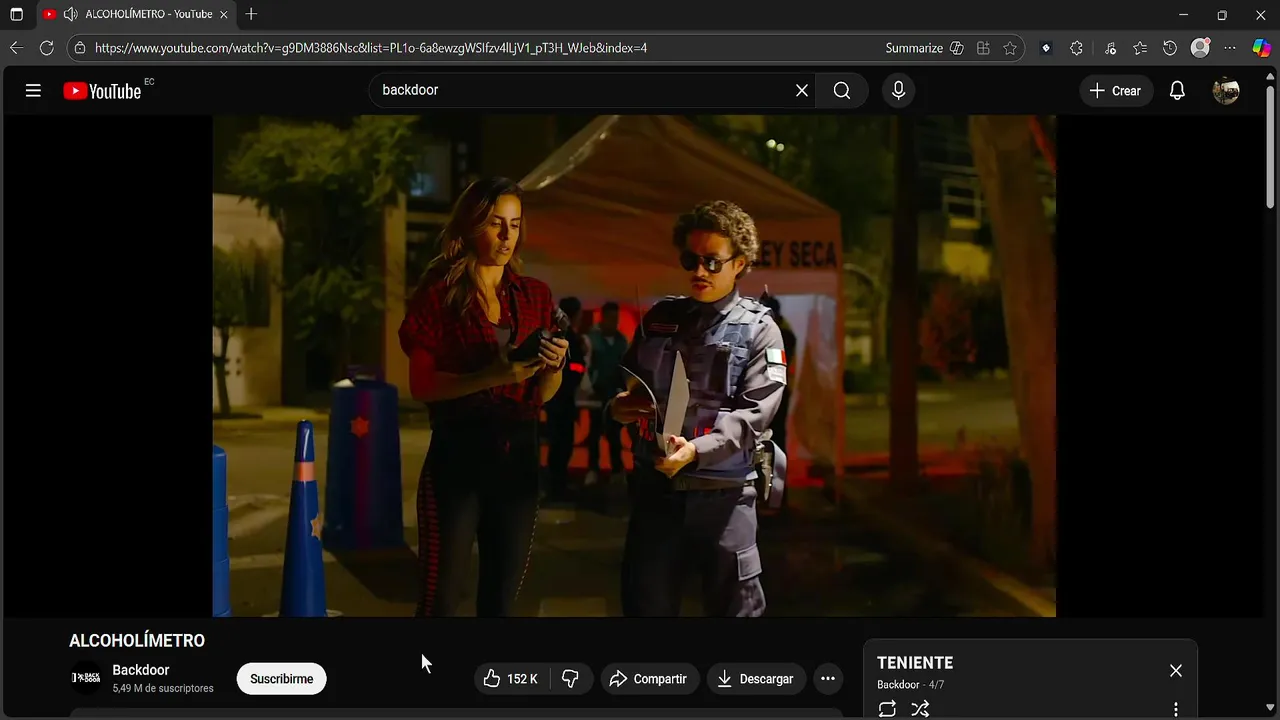Screen dimensions: 1280x720
Task: Open Copilot summarize icon in address bar
Action: point(956,48)
